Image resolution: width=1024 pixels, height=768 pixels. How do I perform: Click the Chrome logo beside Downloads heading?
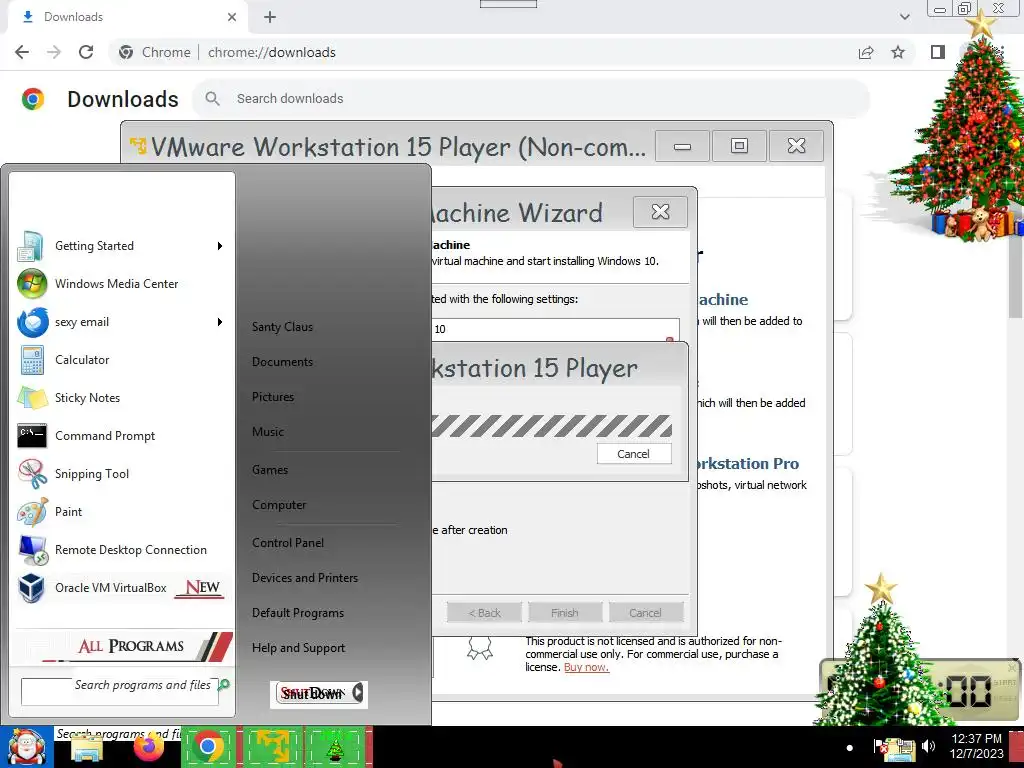(33, 99)
